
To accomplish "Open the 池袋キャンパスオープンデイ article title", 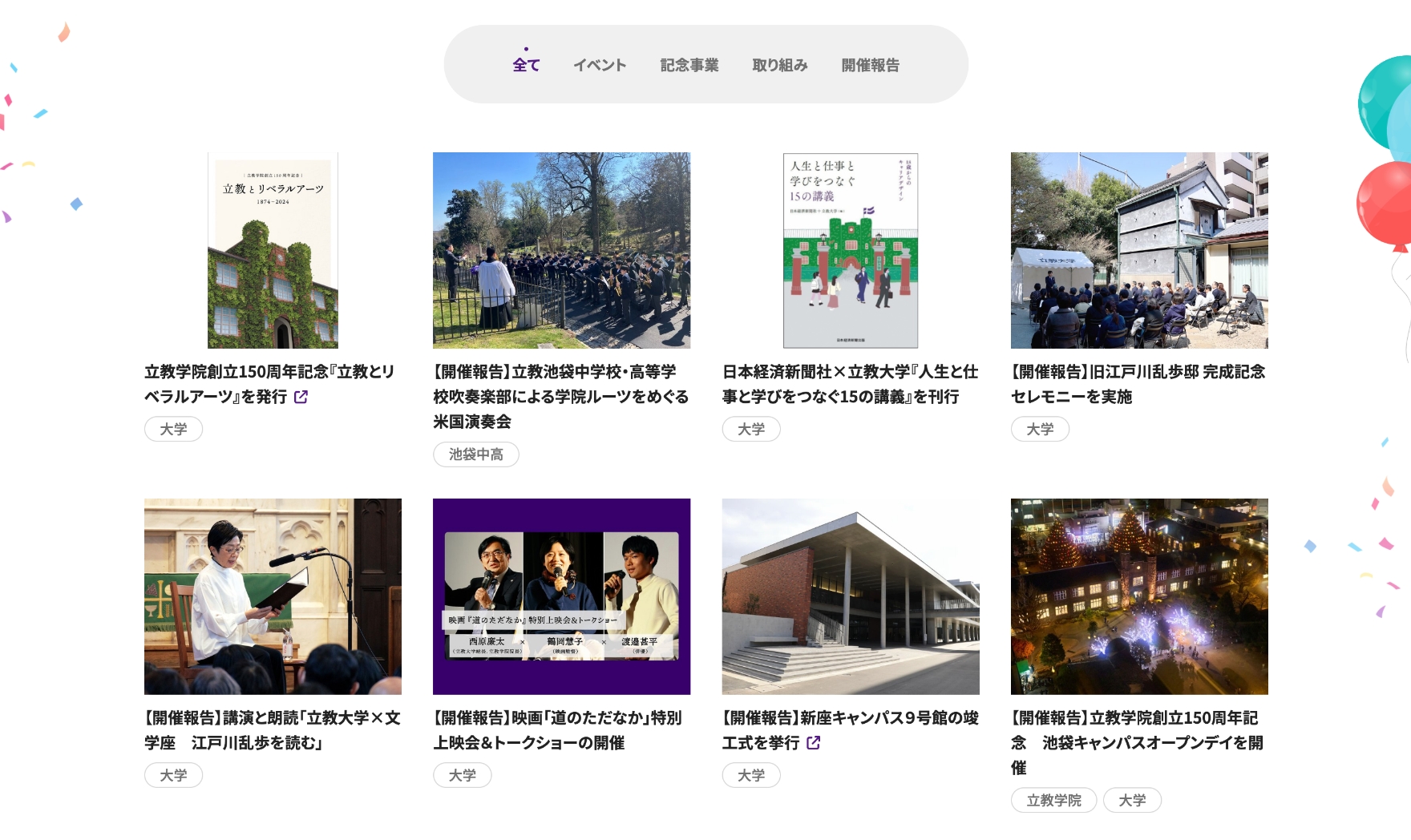I will pyautogui.click(x=1137, y=742).
